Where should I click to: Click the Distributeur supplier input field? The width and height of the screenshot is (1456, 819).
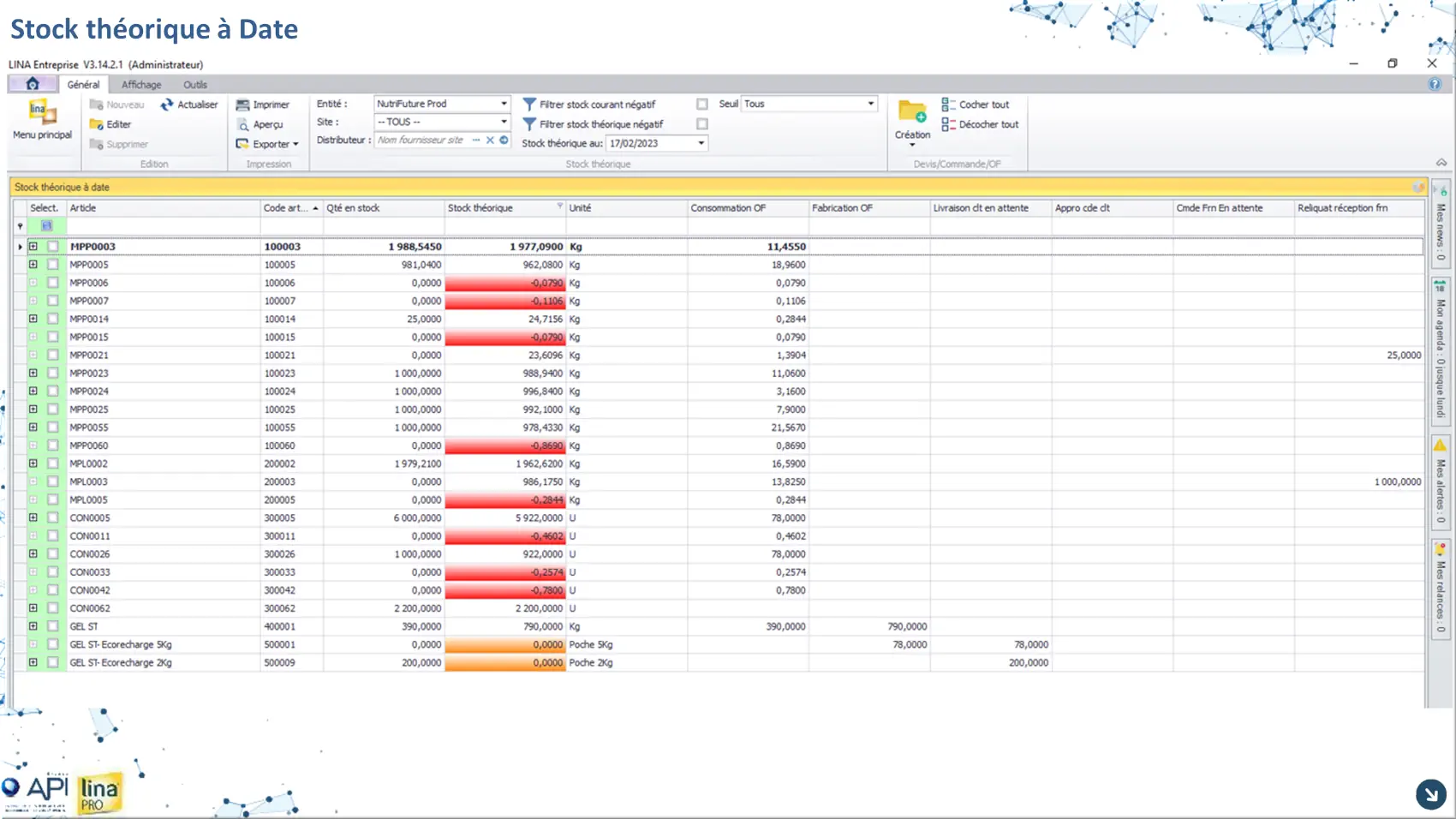coord(421,140)
